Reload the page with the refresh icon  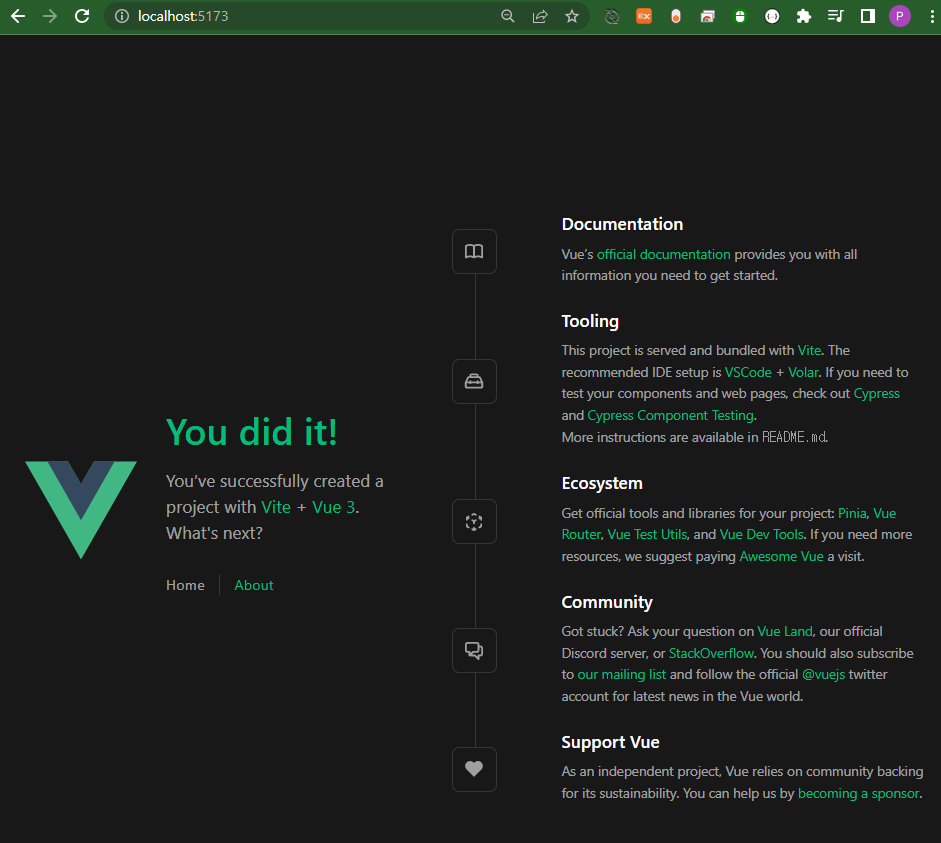(x=82, y=16)
